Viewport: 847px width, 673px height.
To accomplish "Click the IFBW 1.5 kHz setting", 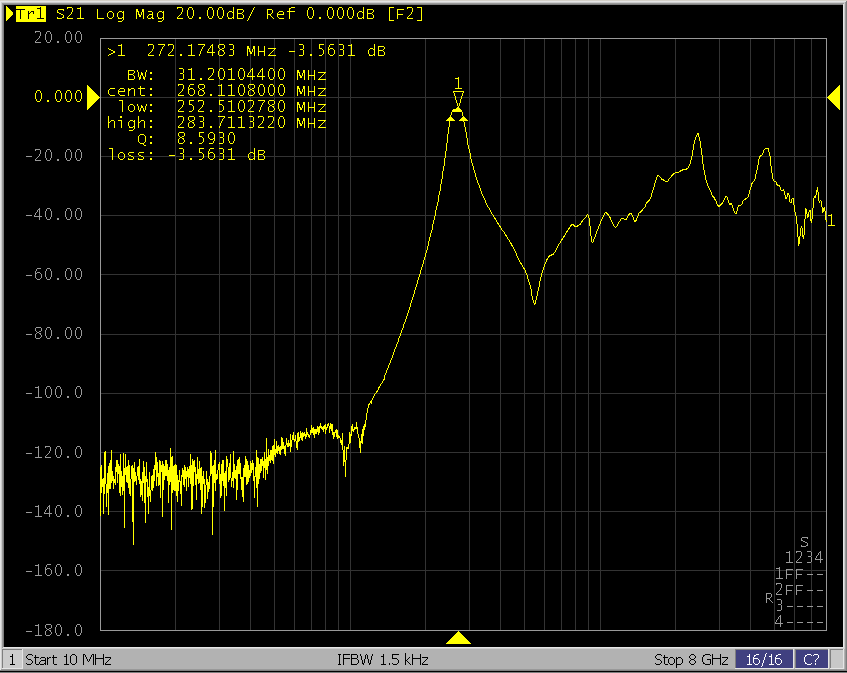I will (x=383, y=660).
